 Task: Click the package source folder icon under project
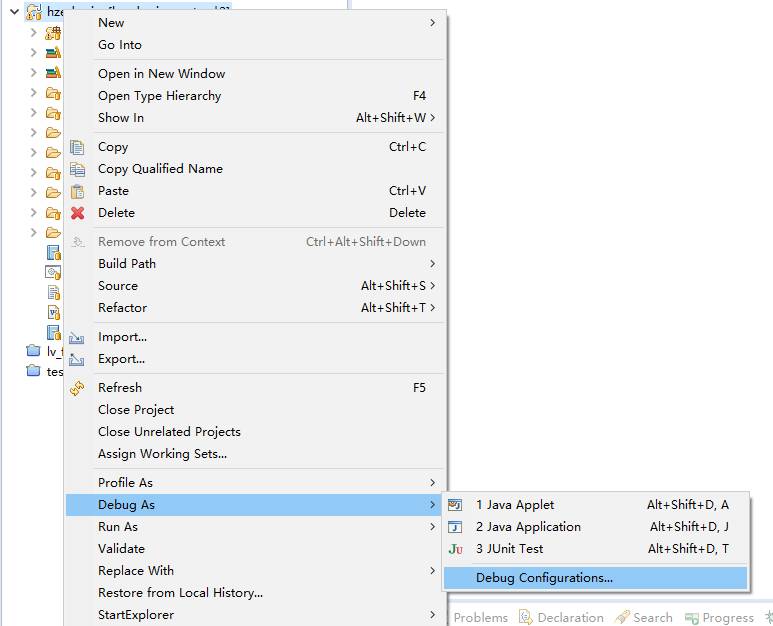click(x=53, y=33)
